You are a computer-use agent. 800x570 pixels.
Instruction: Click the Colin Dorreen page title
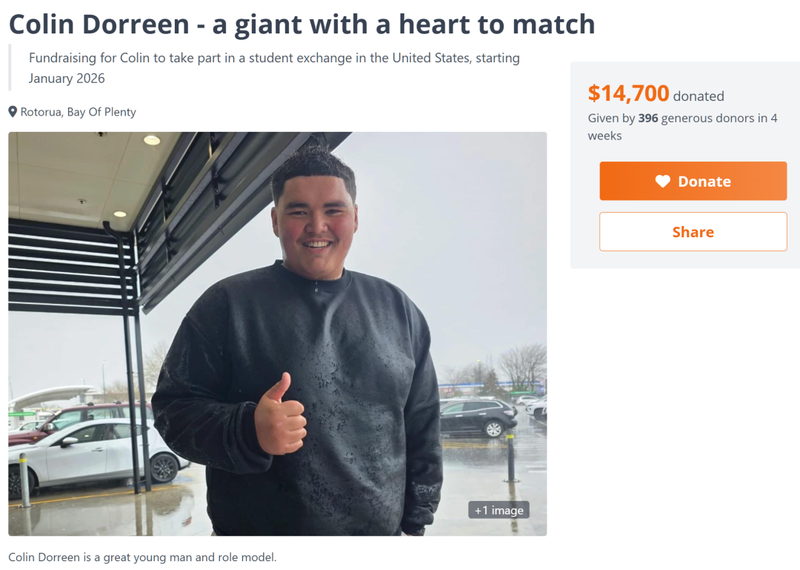point(302,24)
